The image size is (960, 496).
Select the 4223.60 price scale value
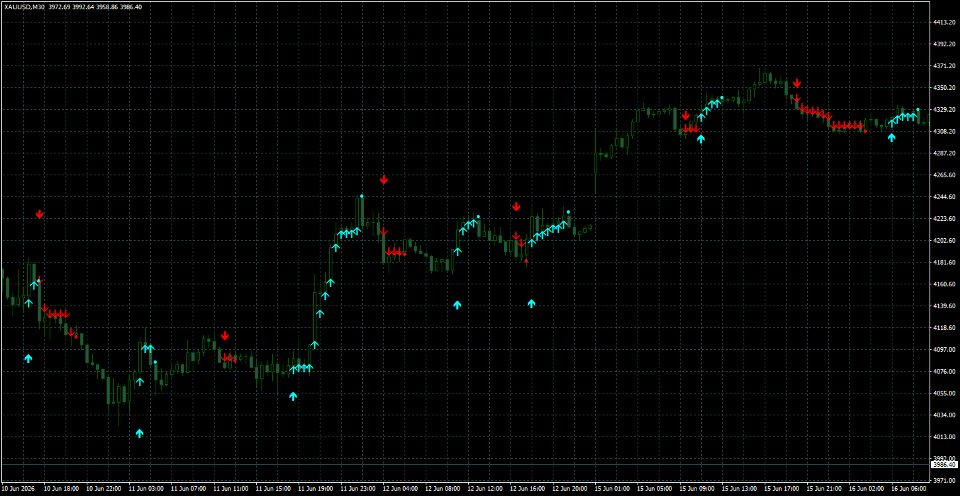click(945, 219)
